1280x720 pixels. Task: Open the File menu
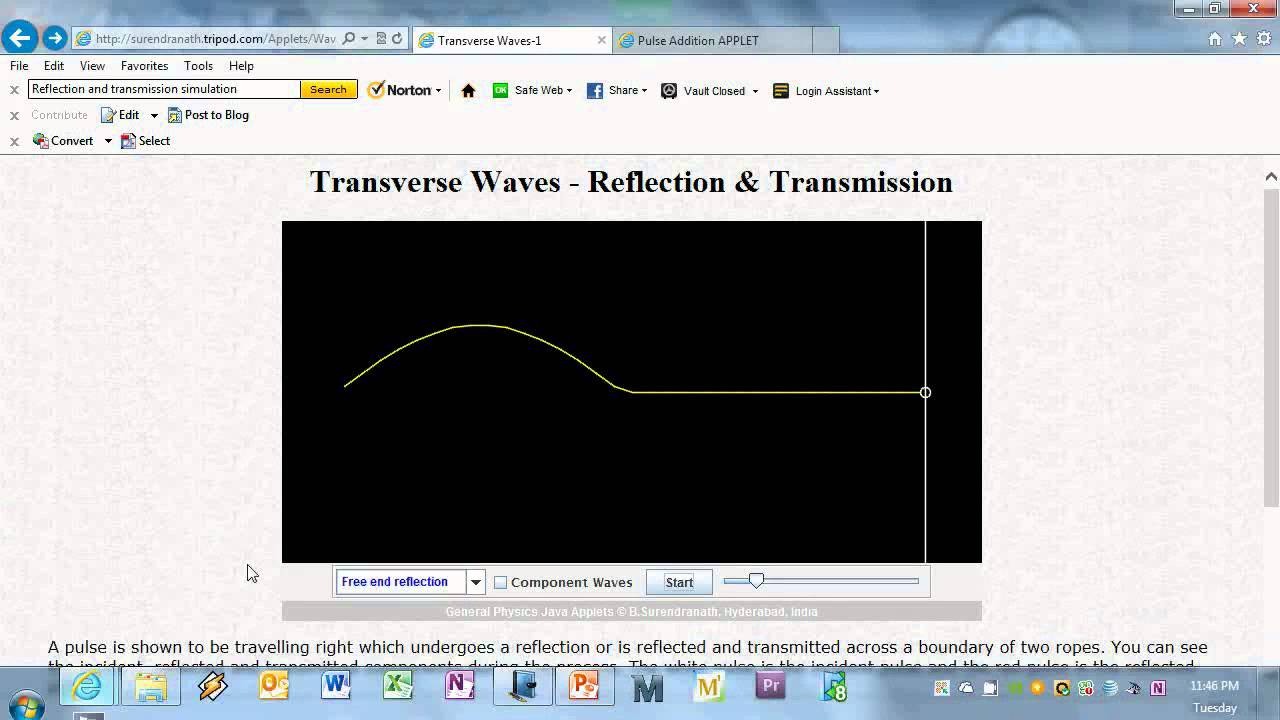pyautogui.click(x=19, y=66)
